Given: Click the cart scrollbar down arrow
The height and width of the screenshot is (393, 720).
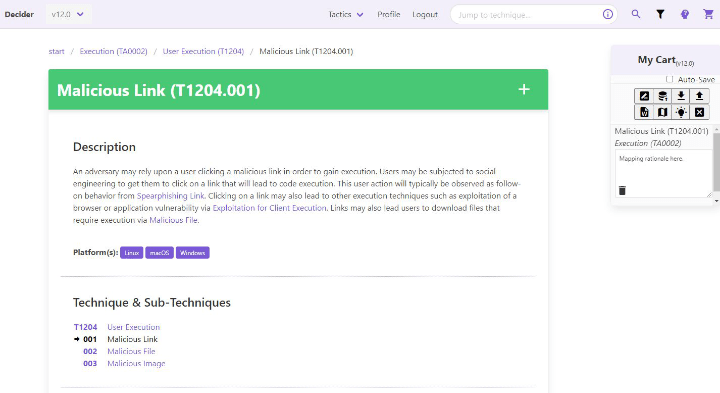Looking at the screenshot, I should point(716,201).
